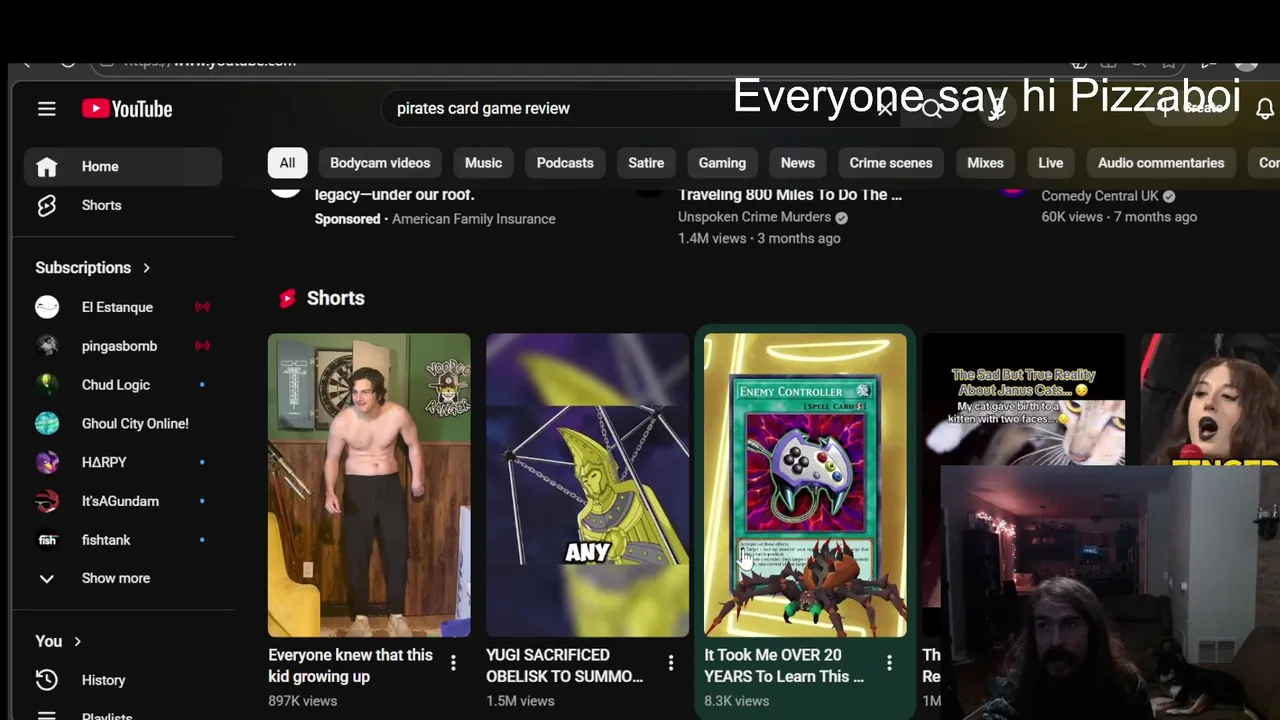Open 'Everyone knew that this kid growing up' title
Viewport: 1280px width, 720px height.
tap(350, 666)
